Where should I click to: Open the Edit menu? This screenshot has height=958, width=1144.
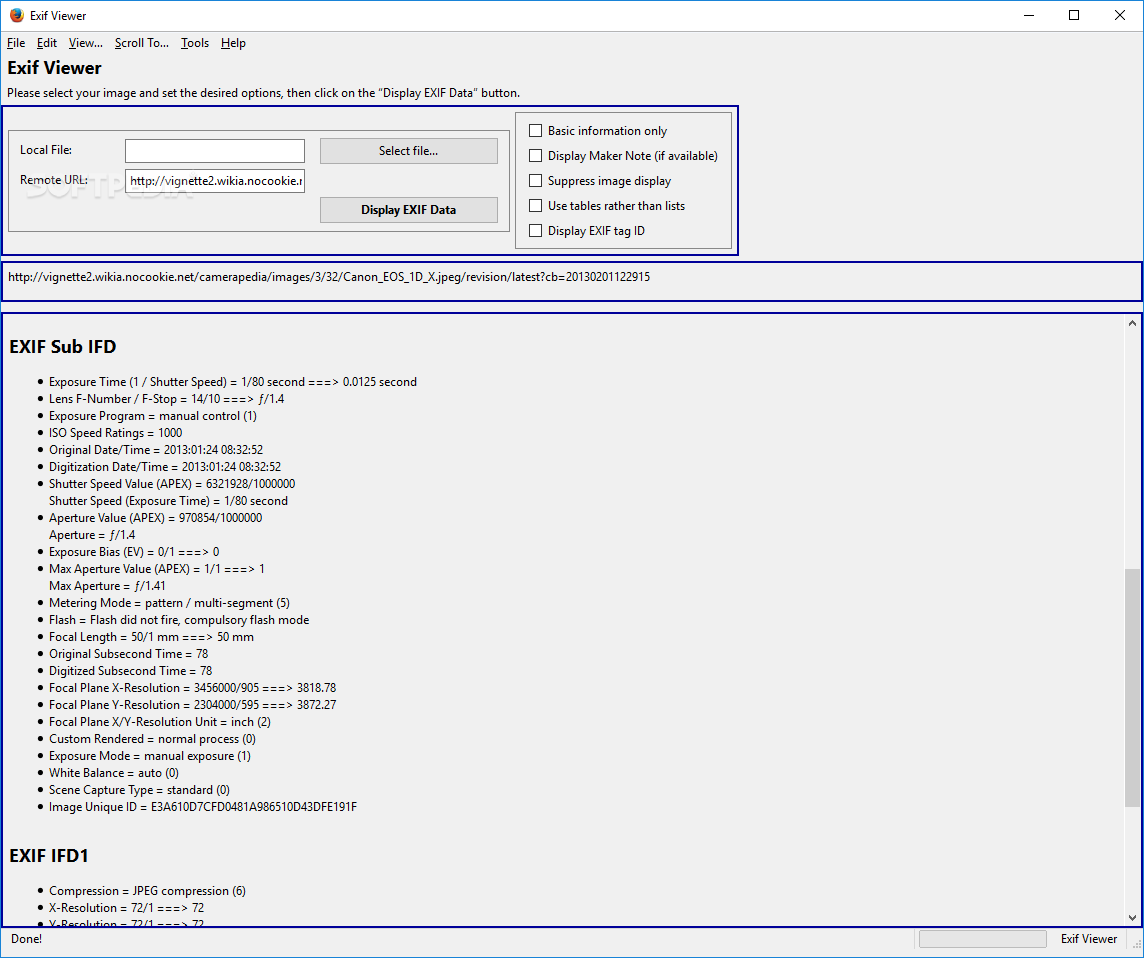[x=47, y=43]
